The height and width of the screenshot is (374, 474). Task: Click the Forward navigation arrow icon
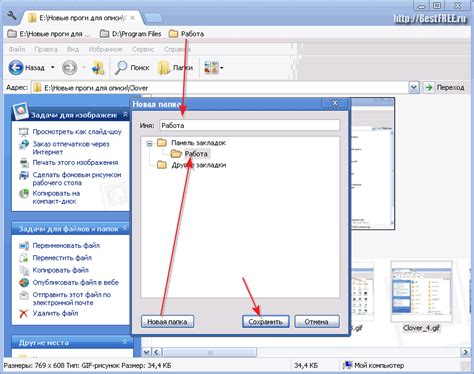point(69,68)
